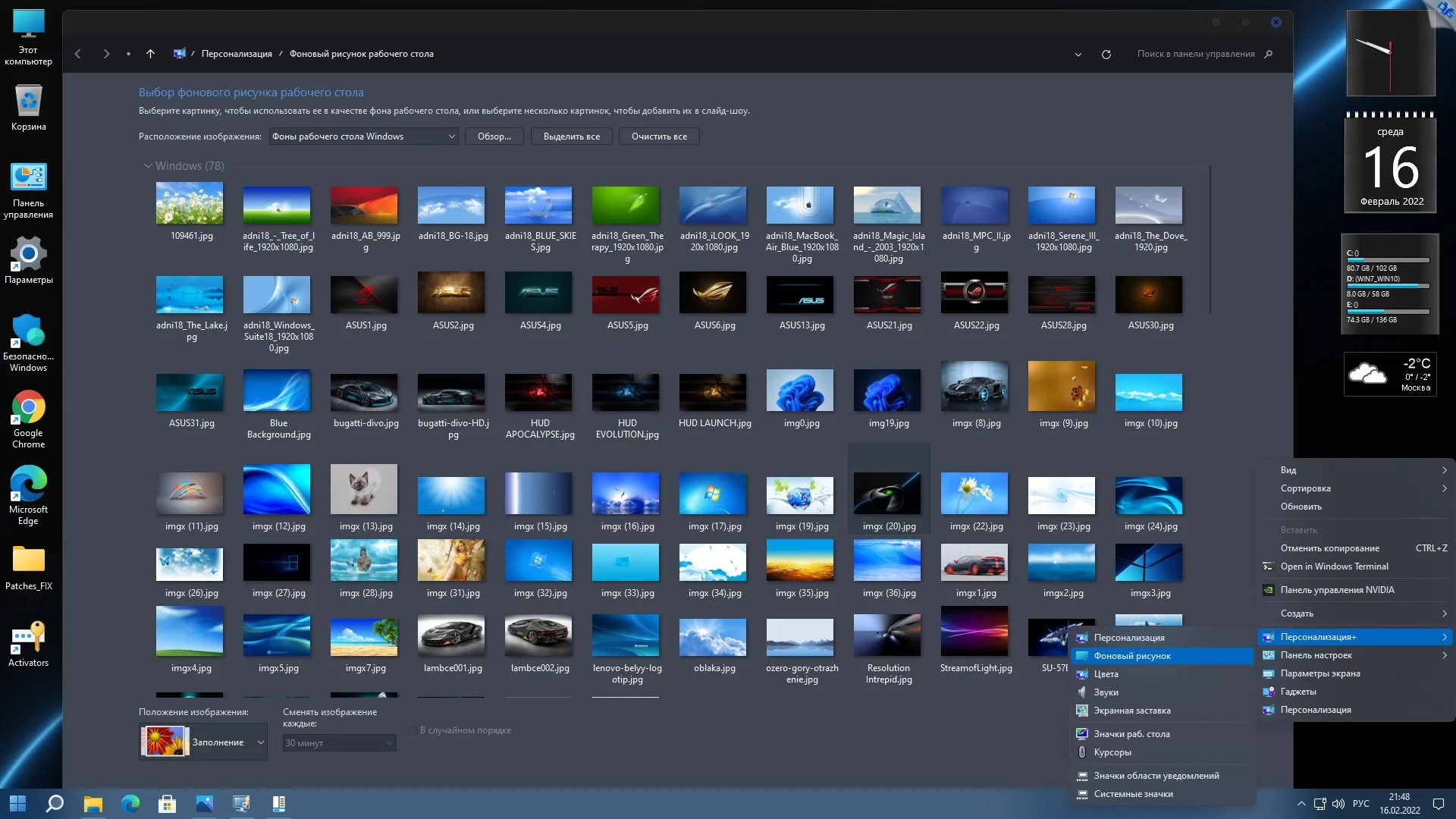
Task: Open picture location dropdown
Action: [364, 136]
